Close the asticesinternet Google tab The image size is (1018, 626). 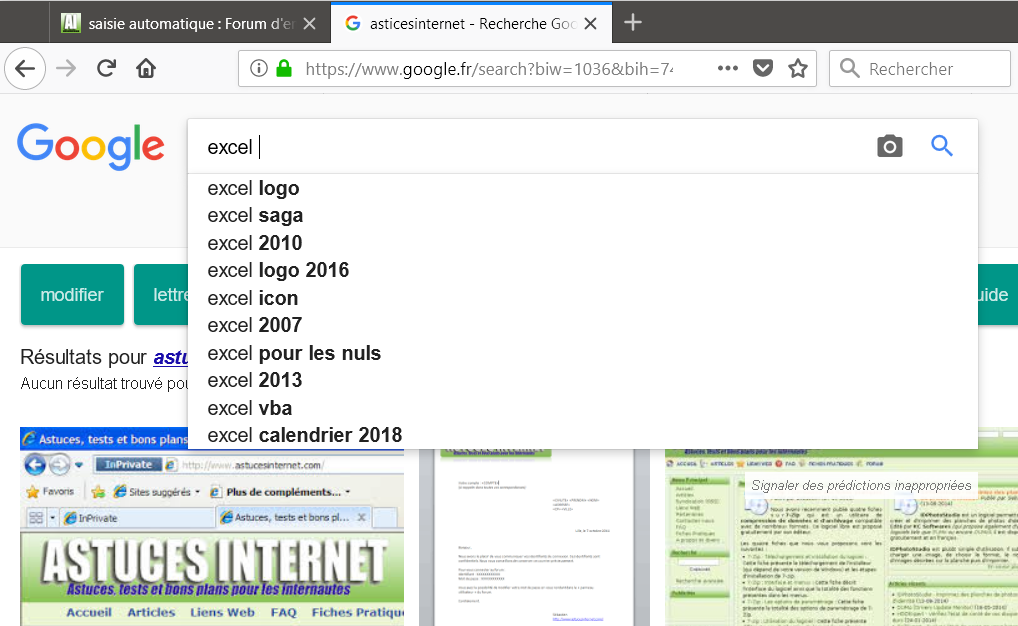(590, 23)
